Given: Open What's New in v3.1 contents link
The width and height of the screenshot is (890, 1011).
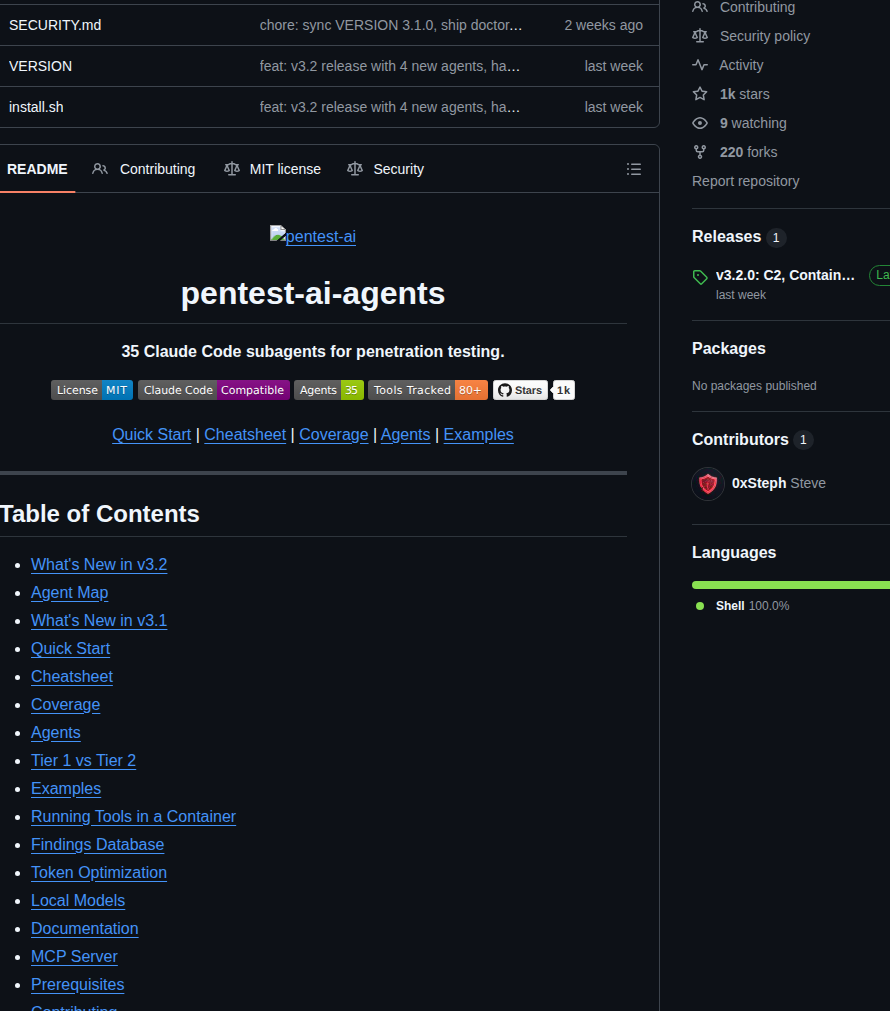Looking at the screenshot, I should tap(99, 620).
